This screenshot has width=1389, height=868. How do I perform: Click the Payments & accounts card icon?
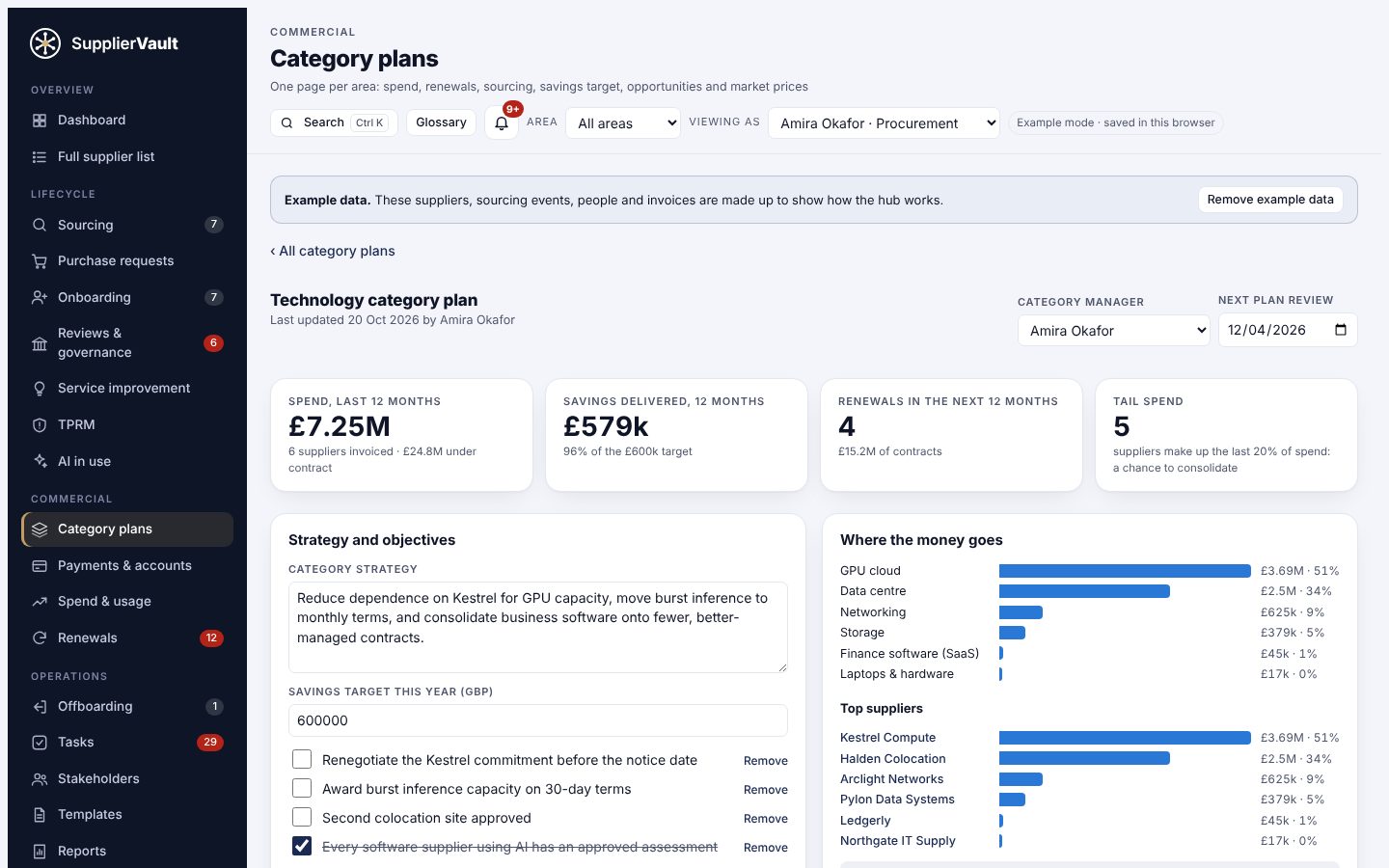tap(40, 566)
